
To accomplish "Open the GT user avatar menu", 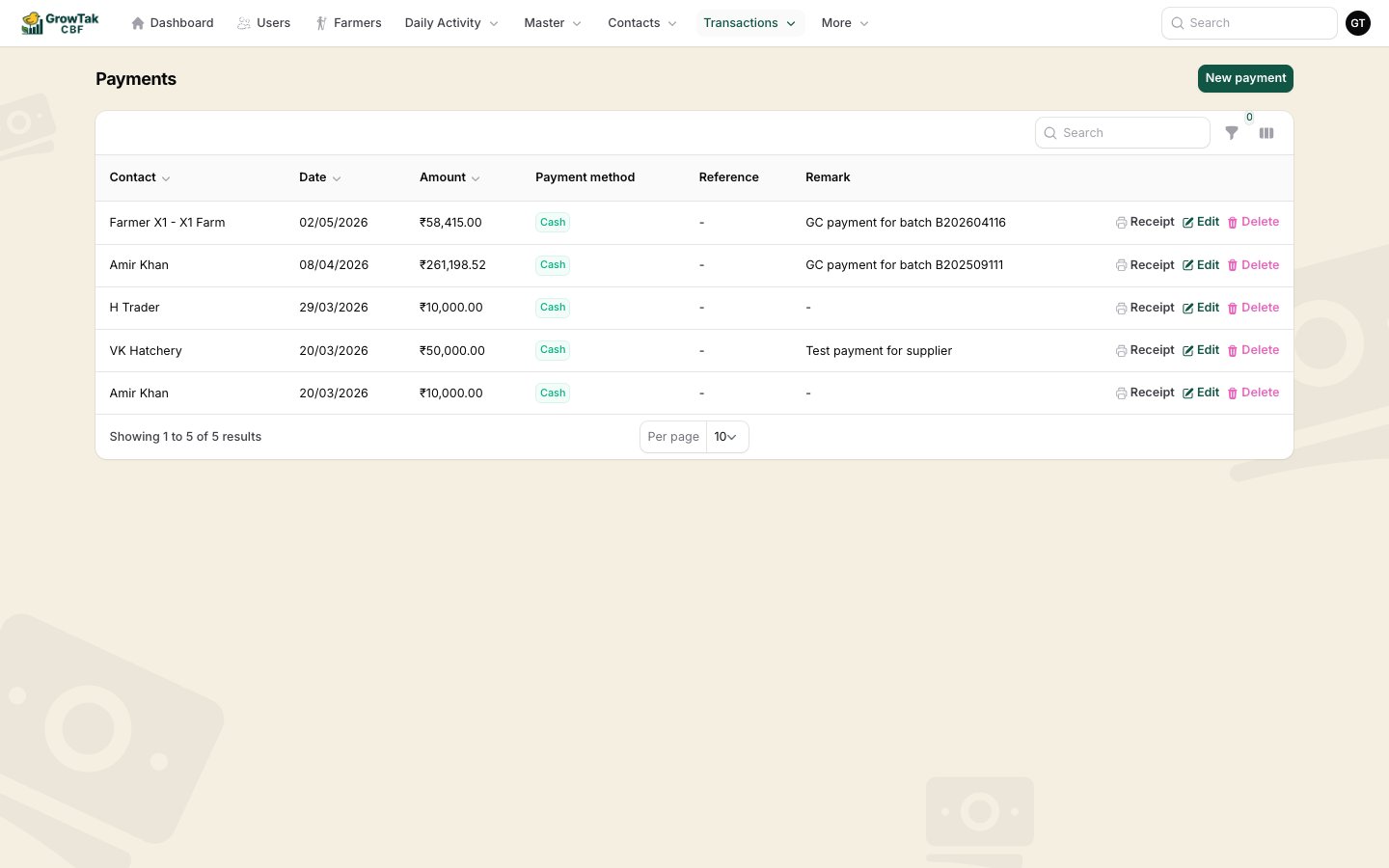I will [x=1358, y=23].
